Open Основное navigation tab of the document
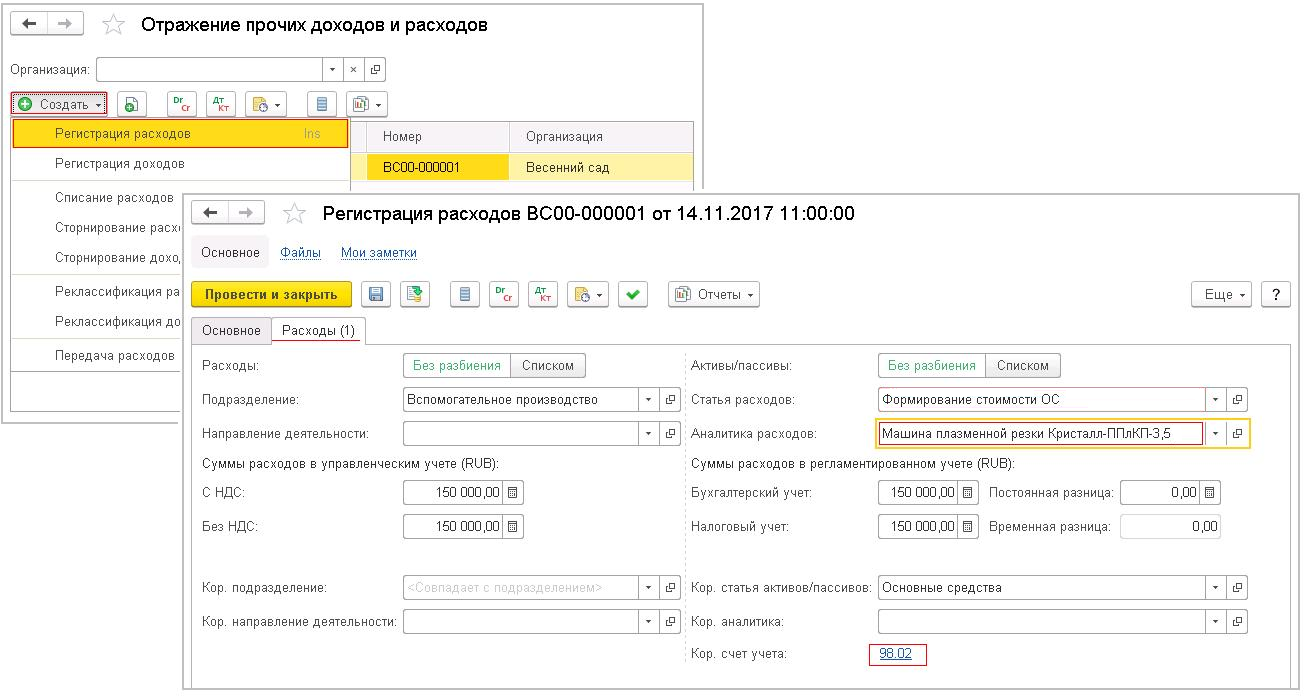Image resolution: width=1314 pixels, height=700 pixels. coord(230,252)
